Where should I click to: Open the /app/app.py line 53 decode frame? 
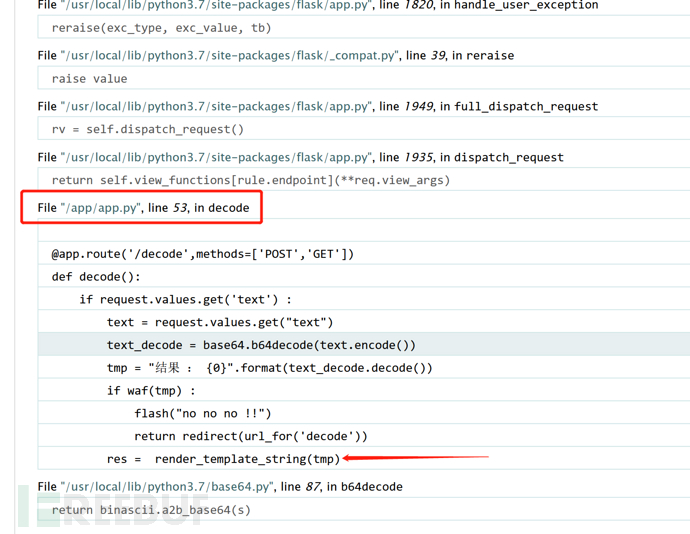tap(143, 208)
